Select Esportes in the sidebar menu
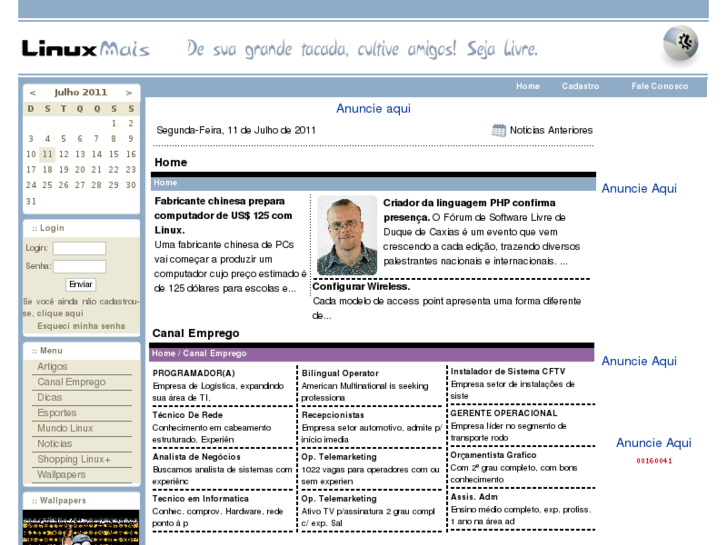Screen dimensions: 727x545 tap(57, 413)
